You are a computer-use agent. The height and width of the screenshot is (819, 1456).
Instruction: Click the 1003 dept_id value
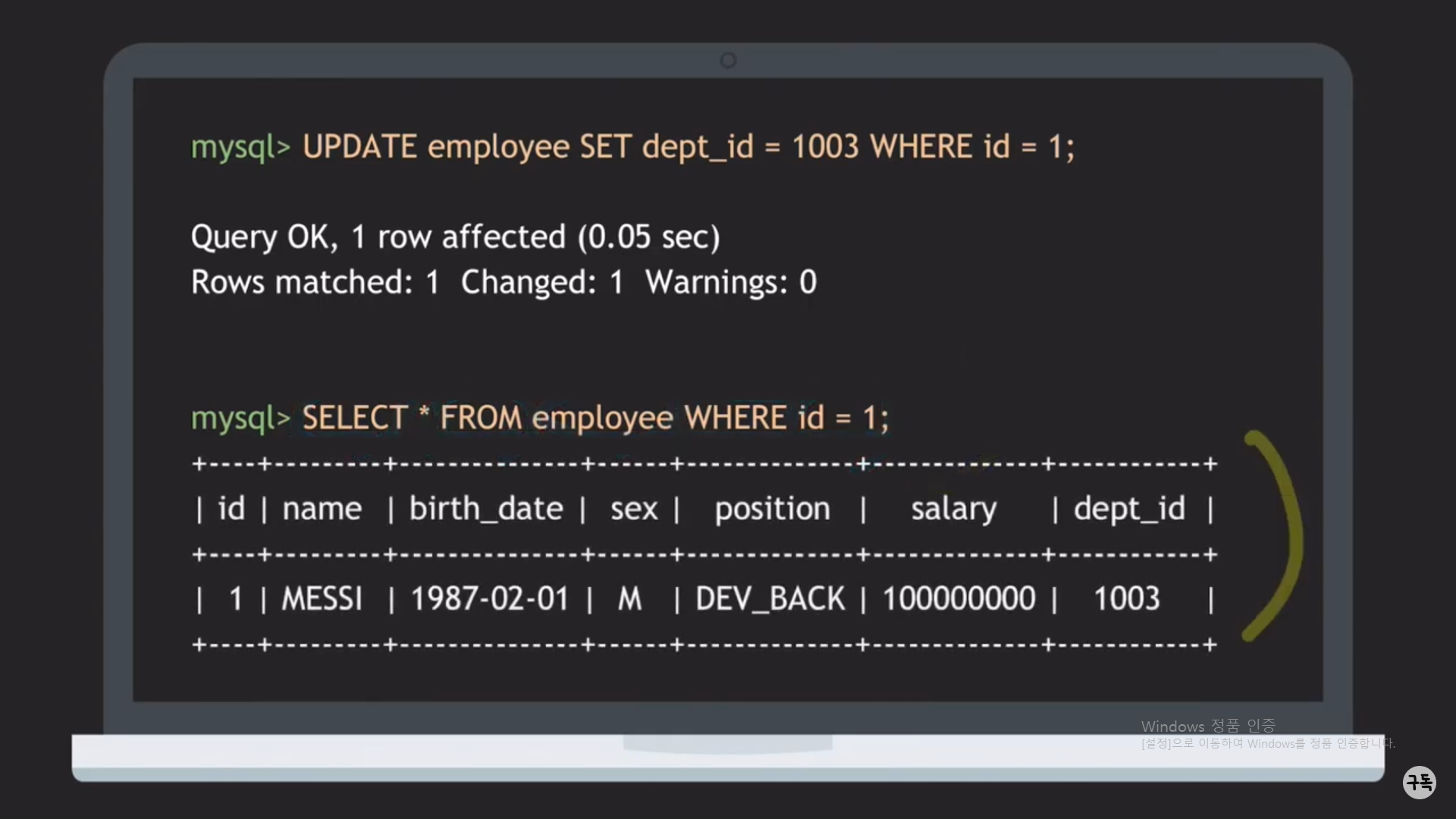click(x=1126, y=599)
